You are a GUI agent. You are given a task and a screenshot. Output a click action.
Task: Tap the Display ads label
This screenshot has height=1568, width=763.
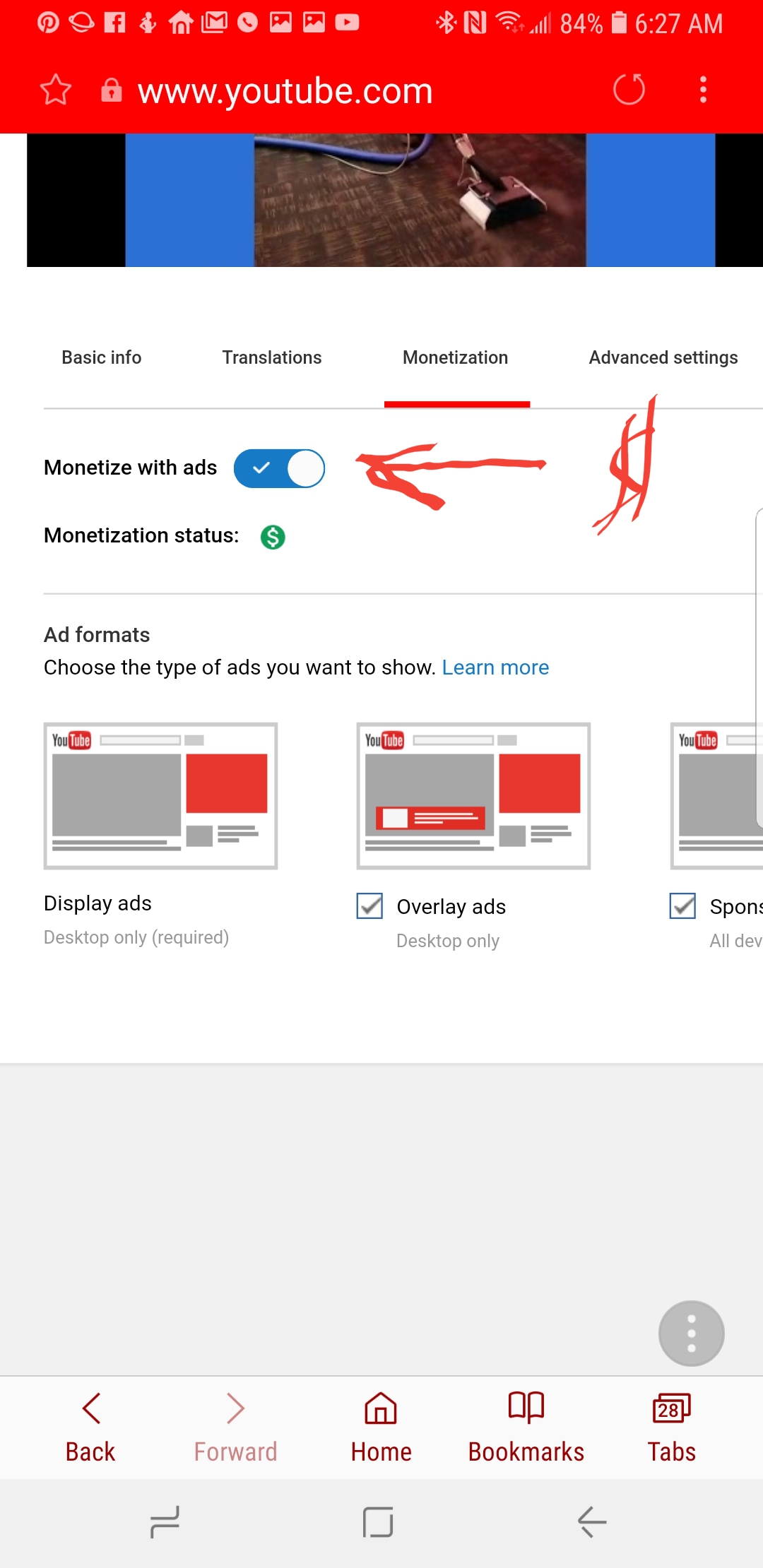pyautogui.click(x=97, y=903)
